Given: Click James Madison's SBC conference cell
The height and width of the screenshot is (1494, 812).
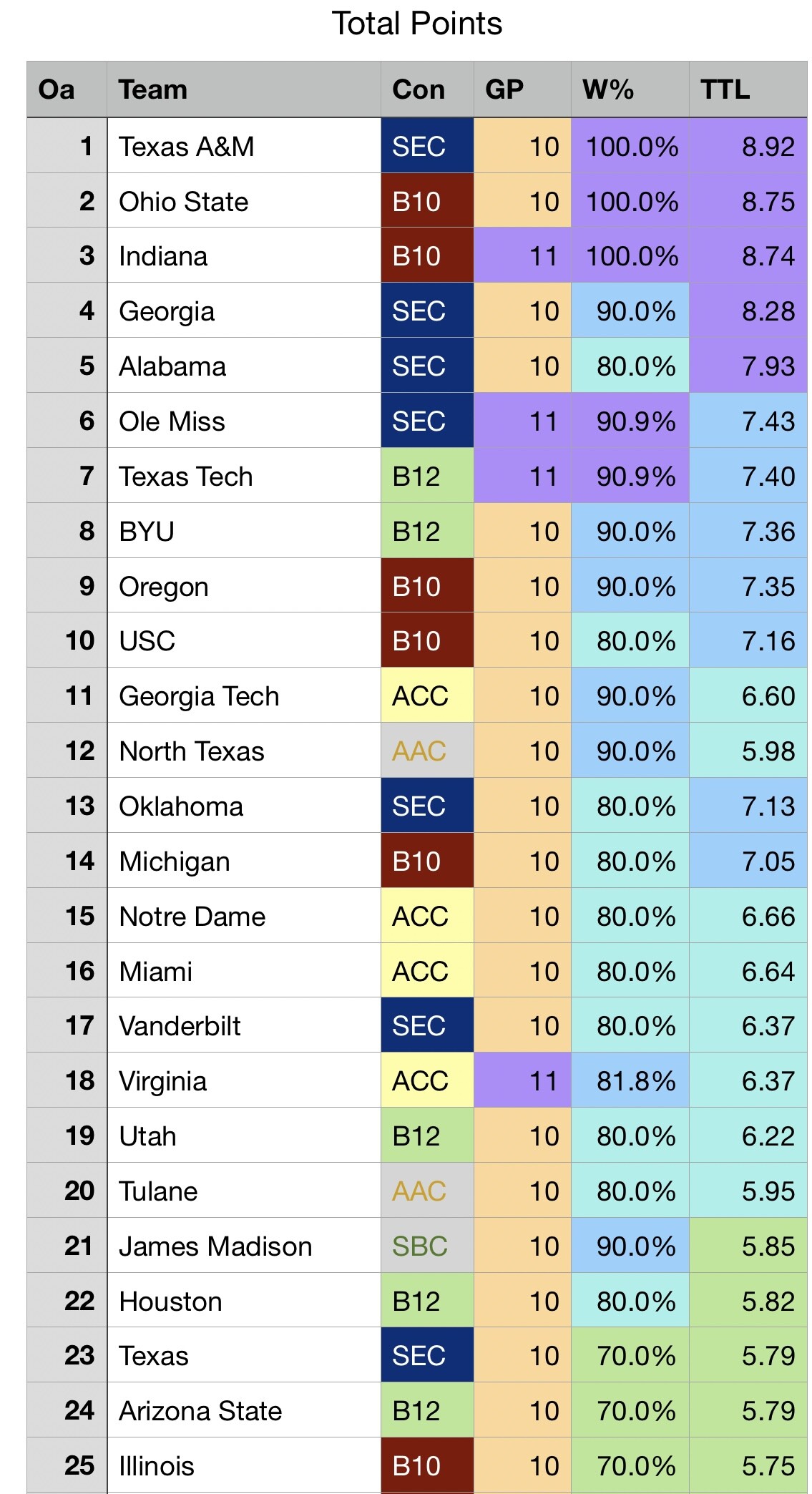Looking at the screenshot, I should pyautogui.click(x=427, y=1246).
